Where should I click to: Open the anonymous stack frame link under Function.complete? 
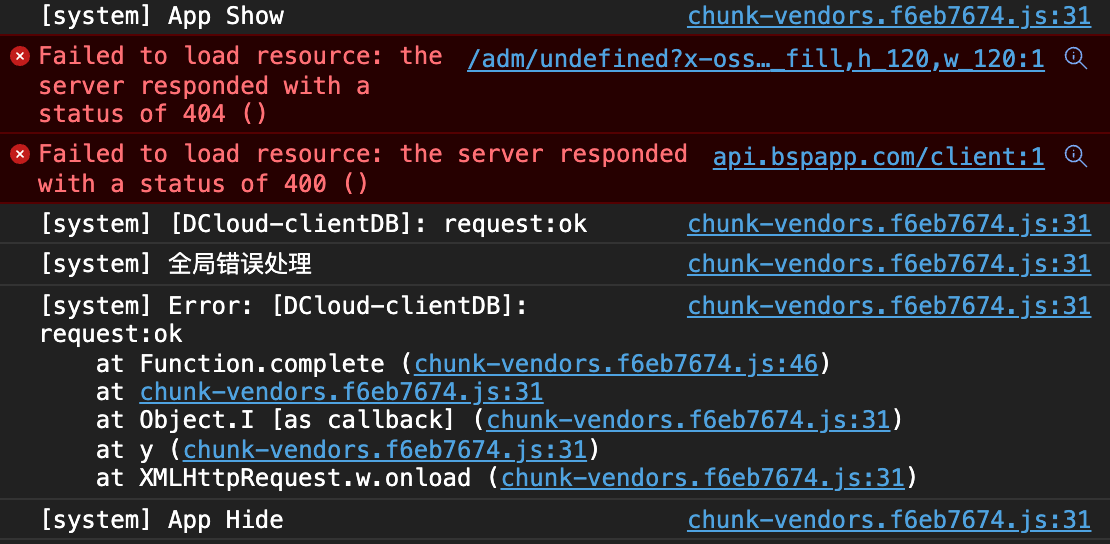coord(341,392)
